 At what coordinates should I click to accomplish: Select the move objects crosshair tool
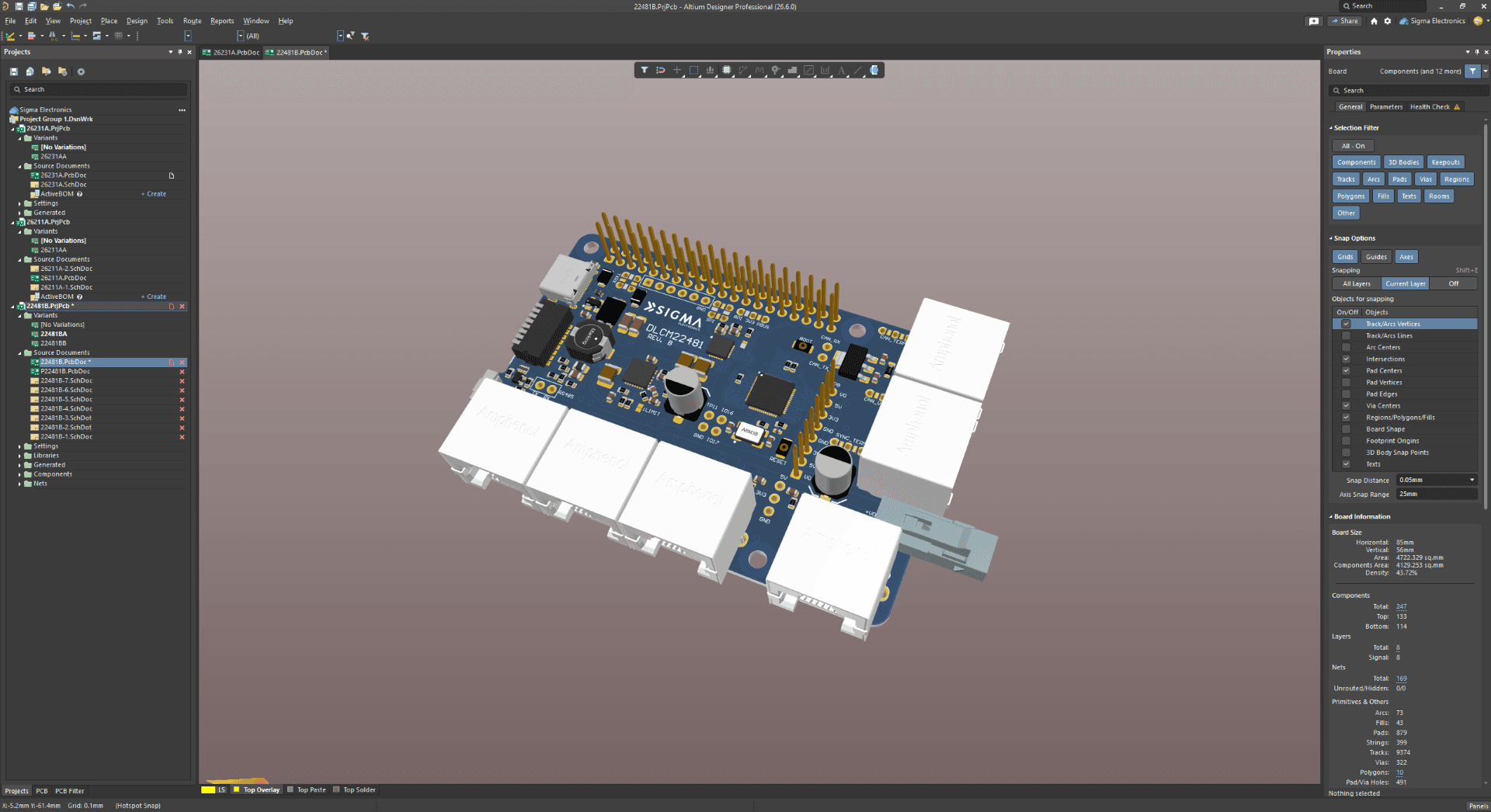tap(677, 70)
